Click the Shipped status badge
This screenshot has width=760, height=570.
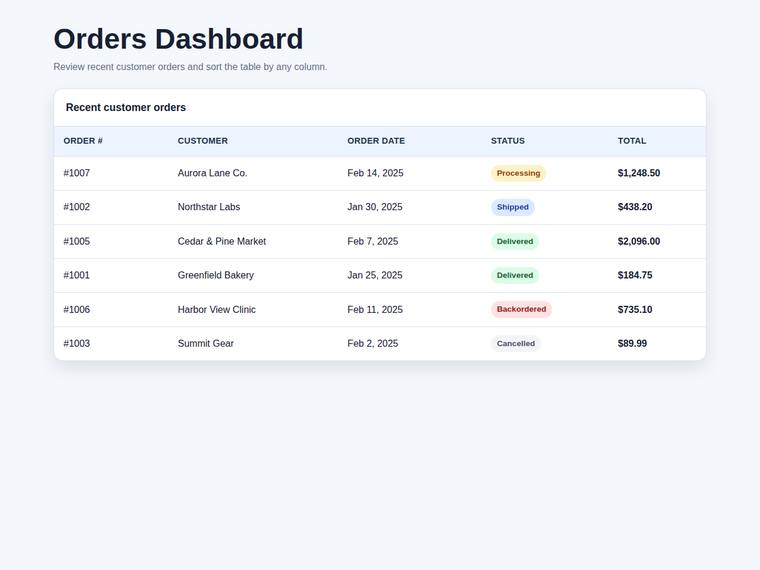tap(513, 207)
